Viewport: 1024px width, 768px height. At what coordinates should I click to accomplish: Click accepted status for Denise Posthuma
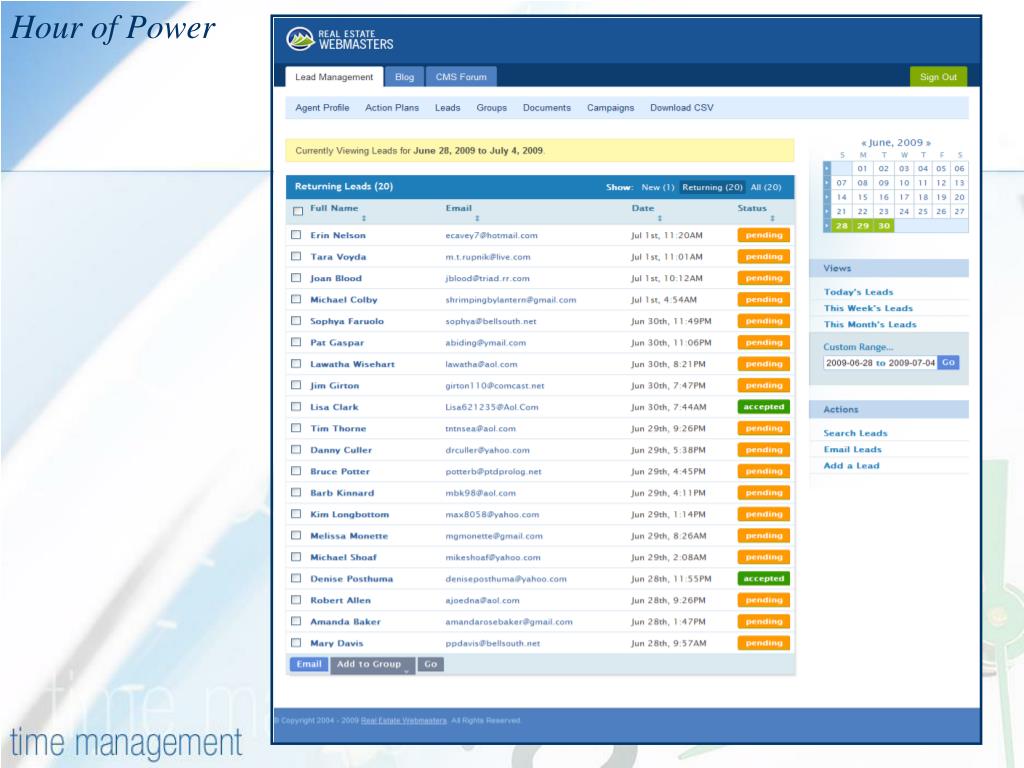coord(763,579)
